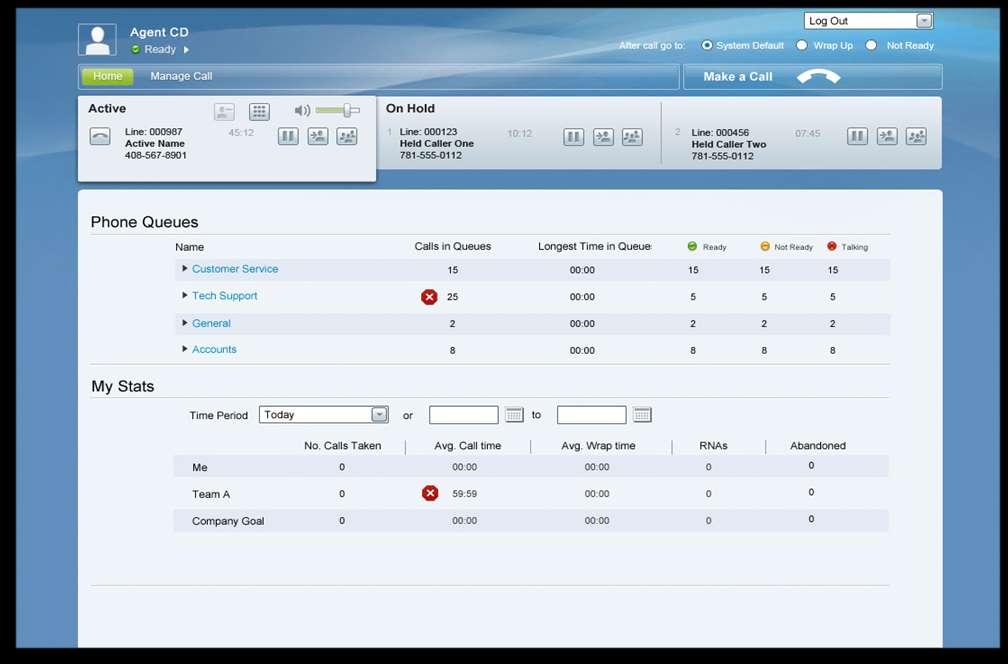The image size is (1008, 664).
Task: Open the Ready status arrow menu
Action: pos(186,49)
